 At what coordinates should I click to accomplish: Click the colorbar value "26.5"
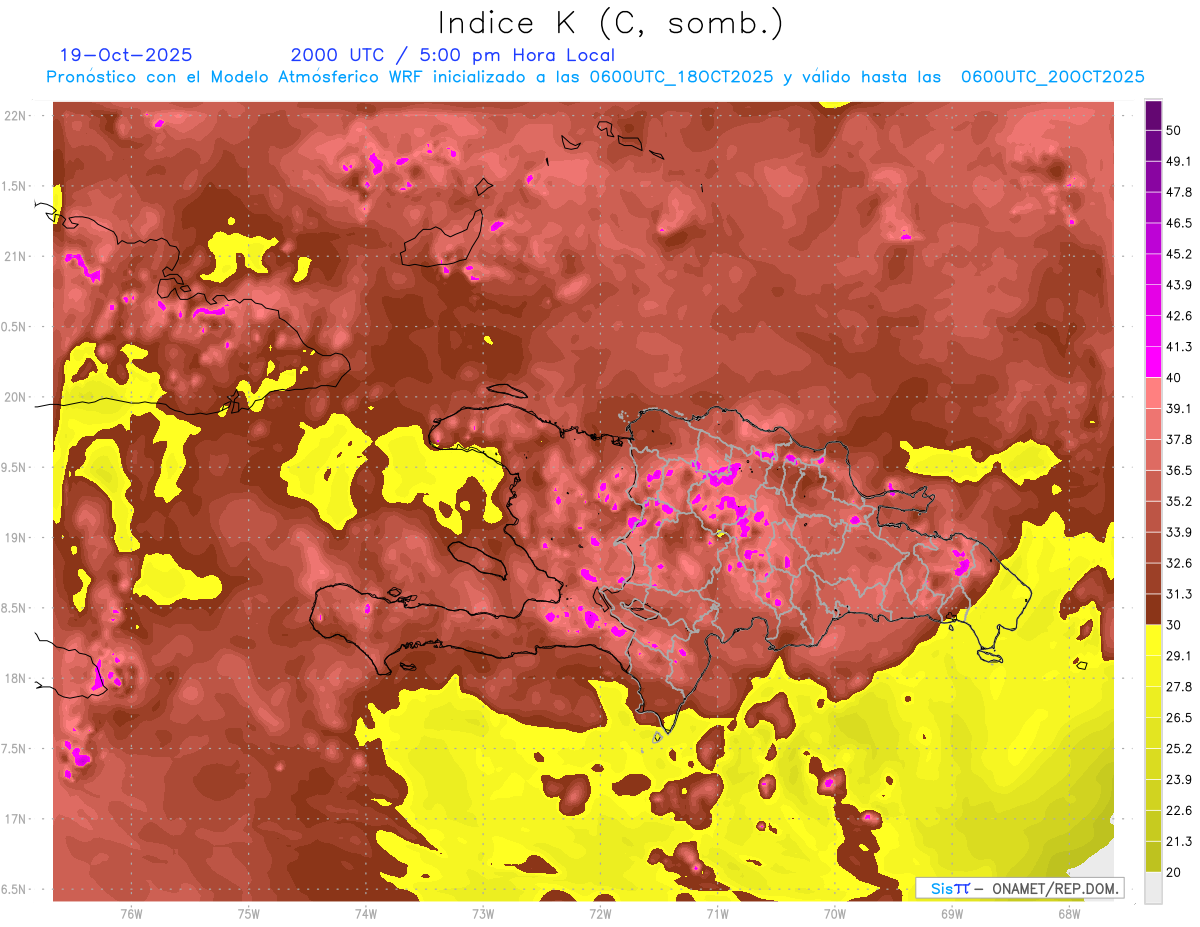(x=1178, y=718)
